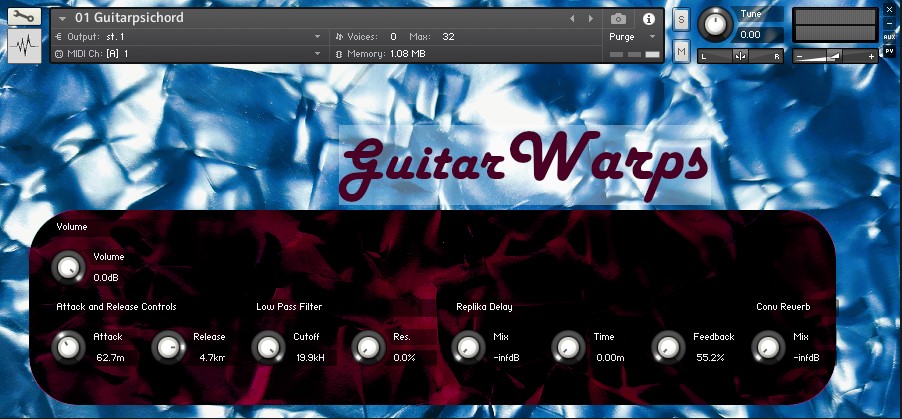The width and height of the screenshot is (902, 419).
Task: Click the Attack and Release Controls label
Action: pyautogui.click(x=116, y=307)
